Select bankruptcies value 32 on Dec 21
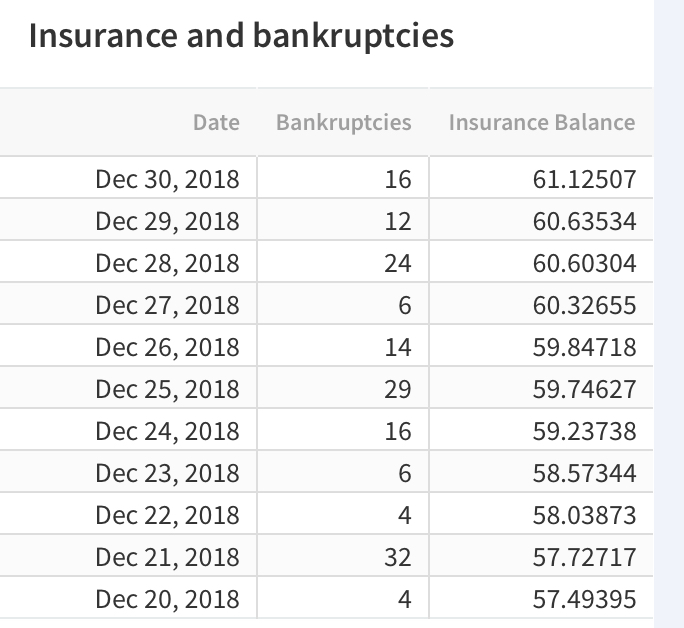The image size is (684, 628). (398, 557)
